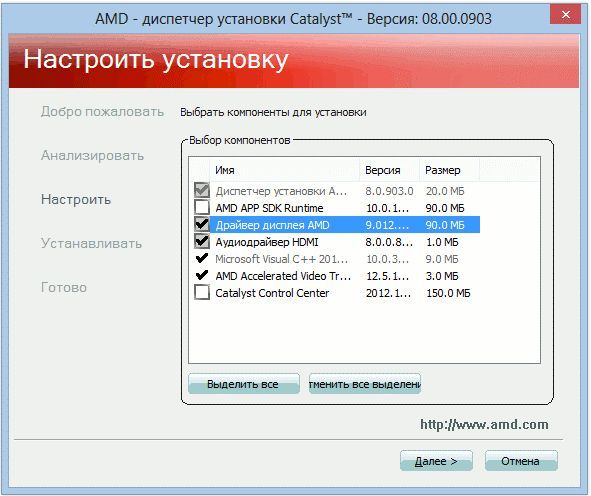This screenshot has width=591, height=496.
Task: Check the AMD APP SDK Runtime checkbox
Action: 202,207
